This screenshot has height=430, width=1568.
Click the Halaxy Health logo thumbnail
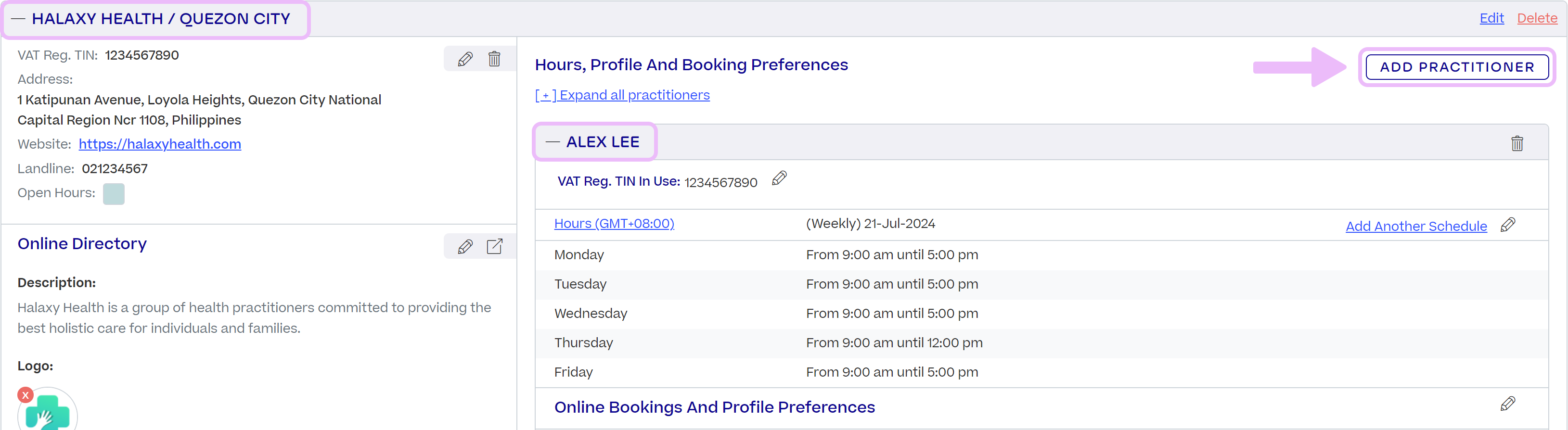point(48,413)
